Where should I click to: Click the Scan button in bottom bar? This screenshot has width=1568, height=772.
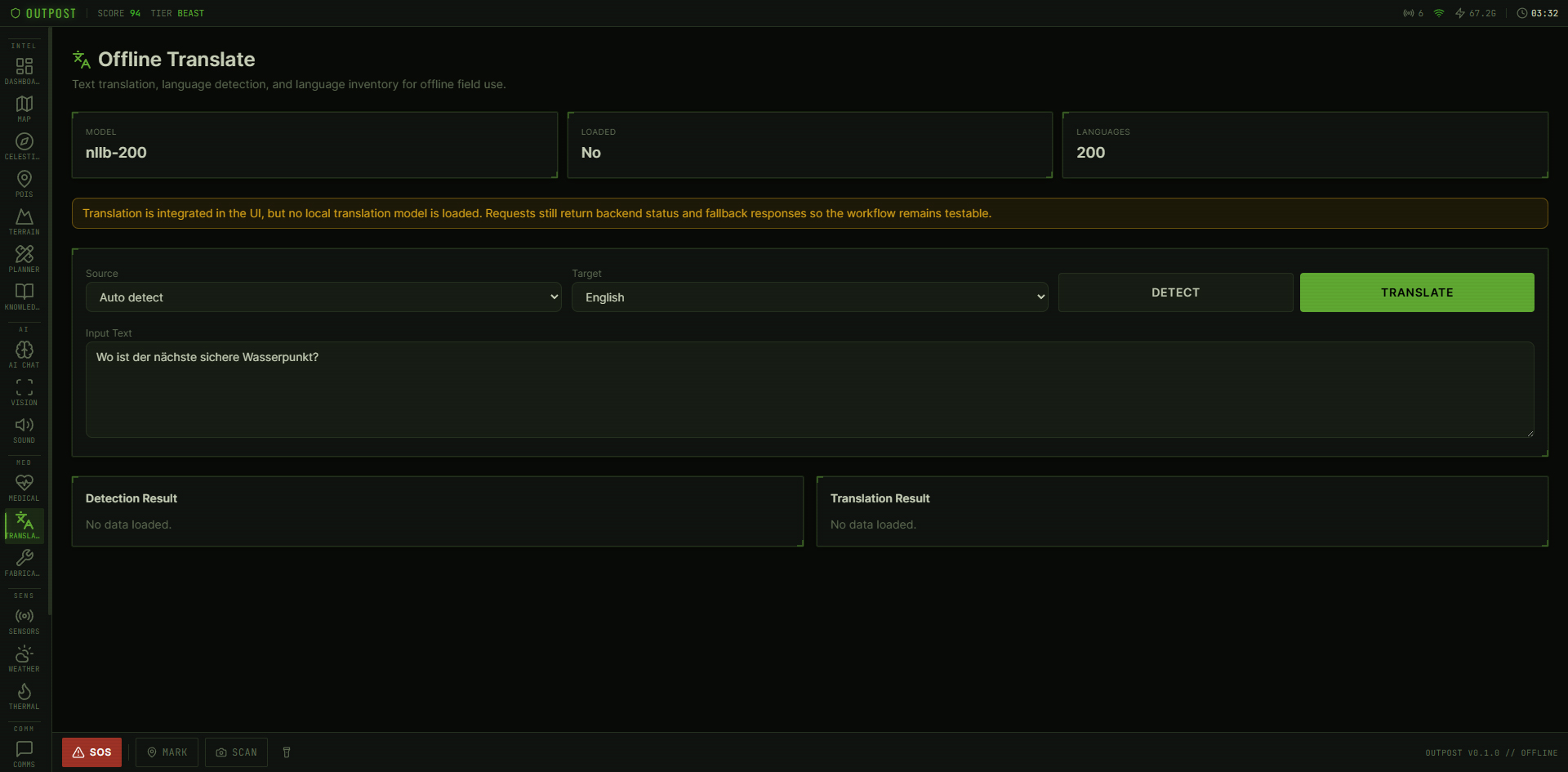(236, 752)
